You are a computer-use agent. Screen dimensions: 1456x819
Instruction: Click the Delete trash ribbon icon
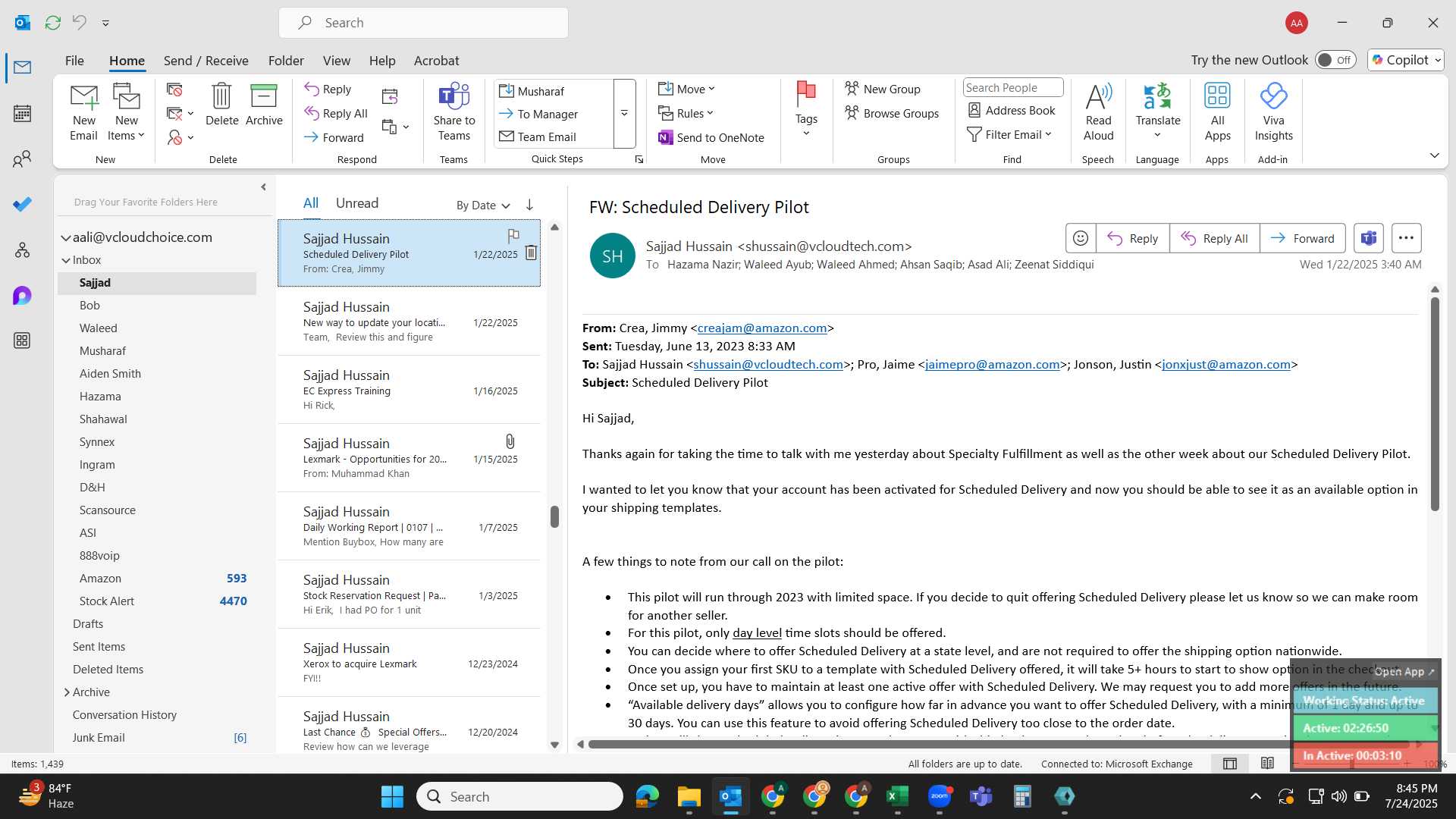coord(221,105)
